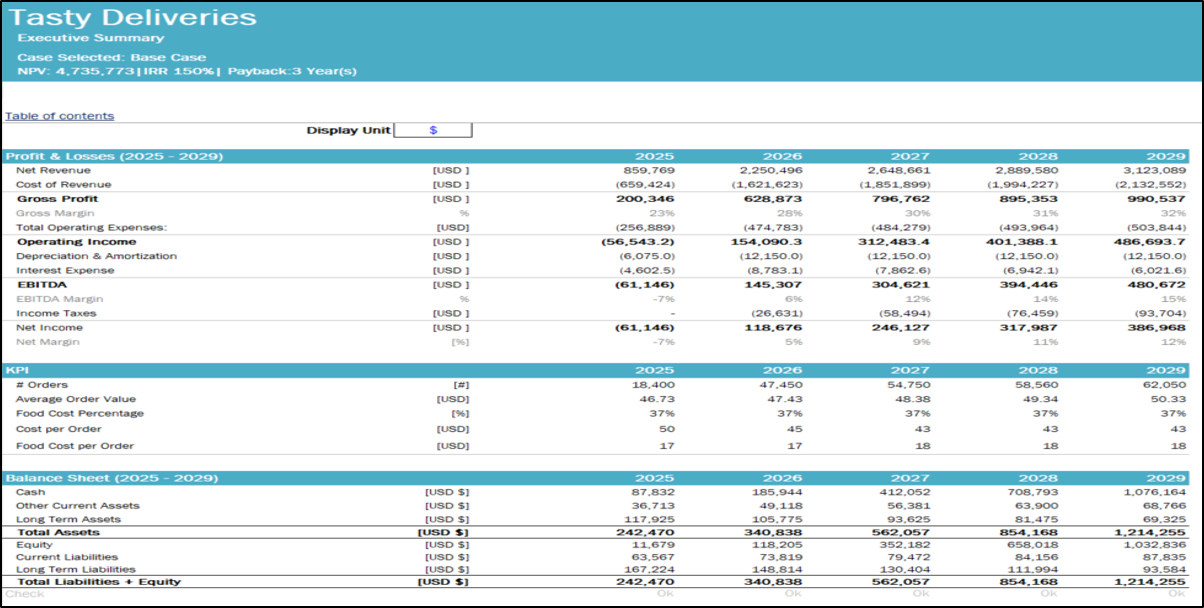Select the Case Selected: Base Case text
The image size is (1204, 608).
(112, 57)
